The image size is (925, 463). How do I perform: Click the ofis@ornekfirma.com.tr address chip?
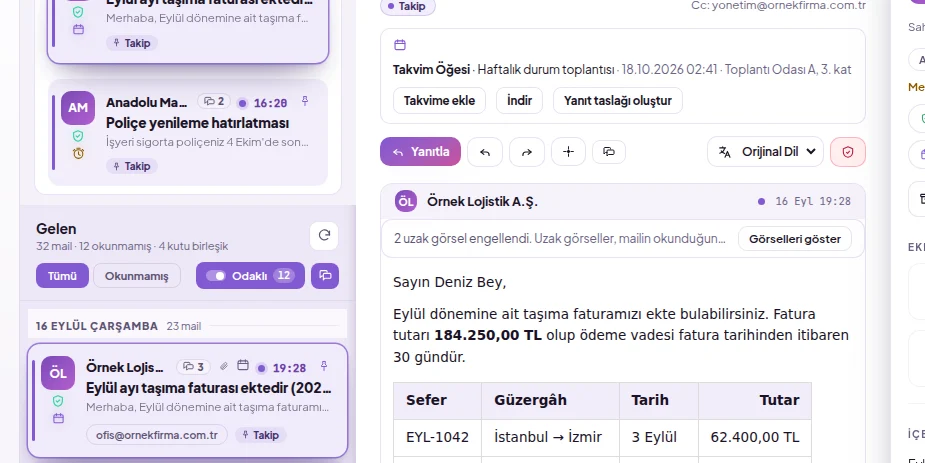[156, 435]
